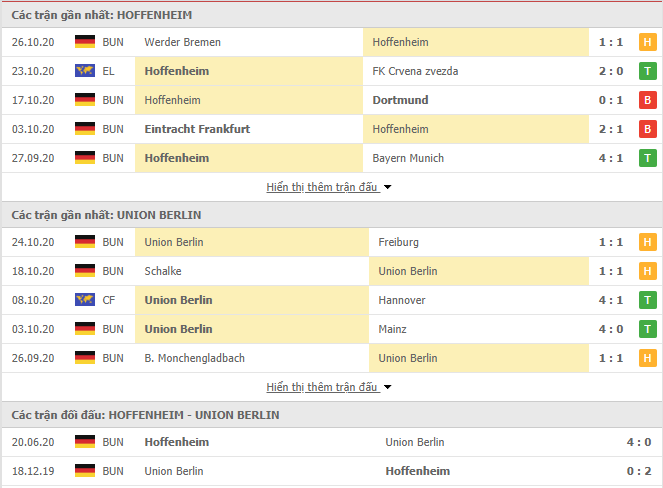Click the Schalke team name
The image size is (663, 488).
[x=163, y=271]
